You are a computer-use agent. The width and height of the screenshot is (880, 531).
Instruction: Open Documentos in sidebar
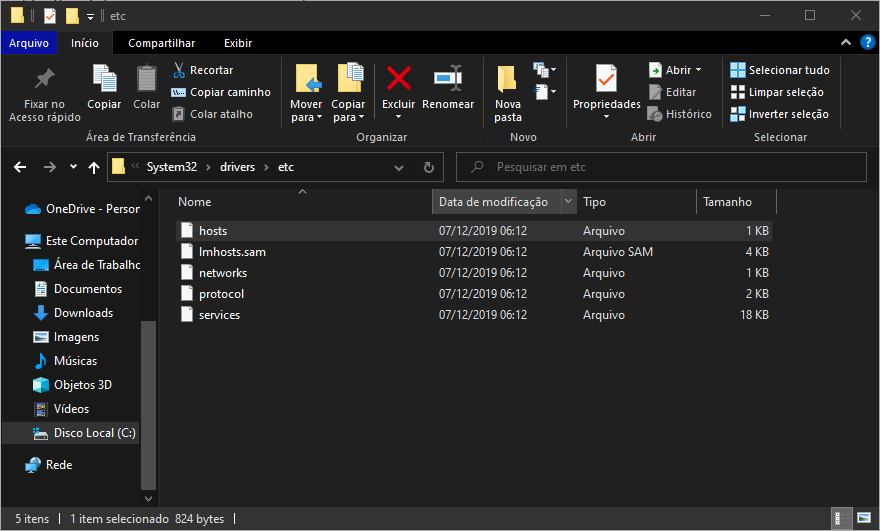tap(77, 289)
